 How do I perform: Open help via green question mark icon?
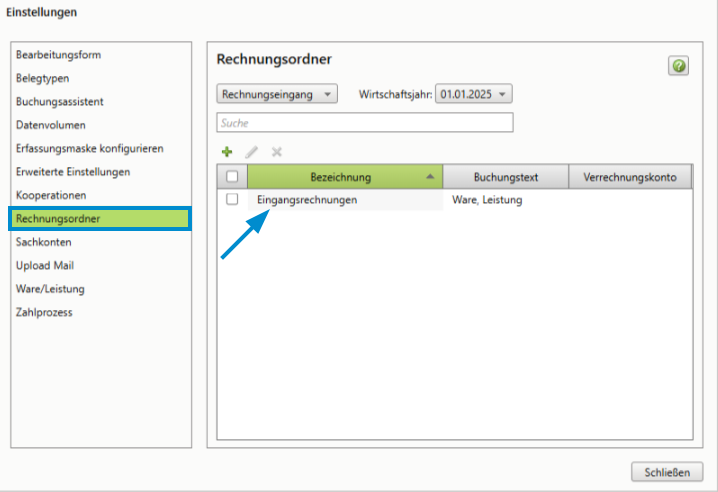[x=679, y=66]
